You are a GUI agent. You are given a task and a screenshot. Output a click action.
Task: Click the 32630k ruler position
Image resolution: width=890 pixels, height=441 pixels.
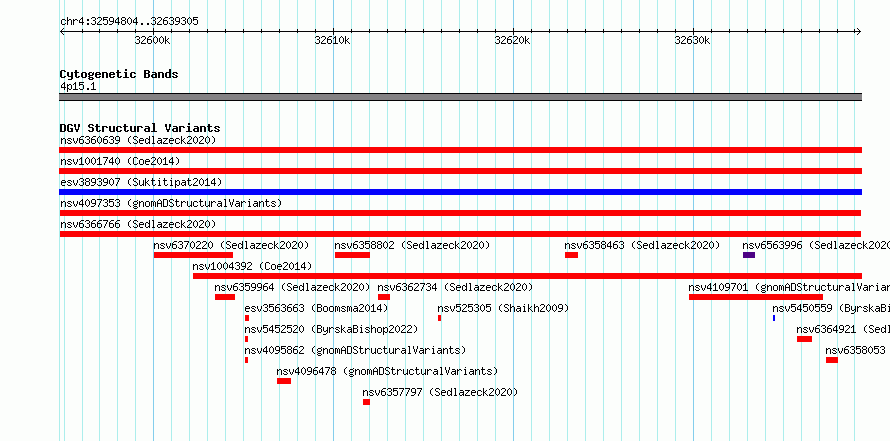692,40
